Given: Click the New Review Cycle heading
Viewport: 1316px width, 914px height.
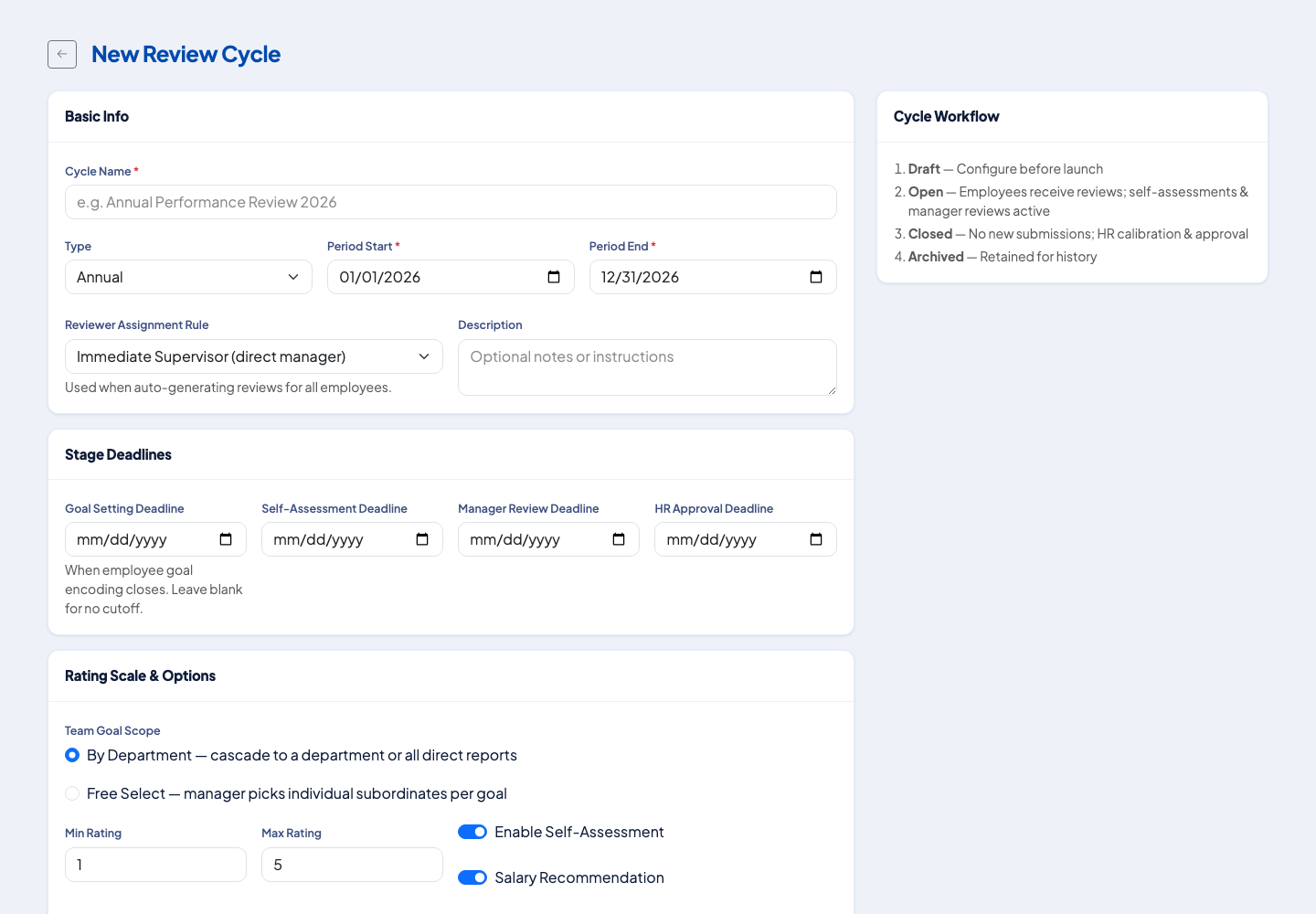Looking at the screenshot, I should pyautogui.click(x=186, y=55).
